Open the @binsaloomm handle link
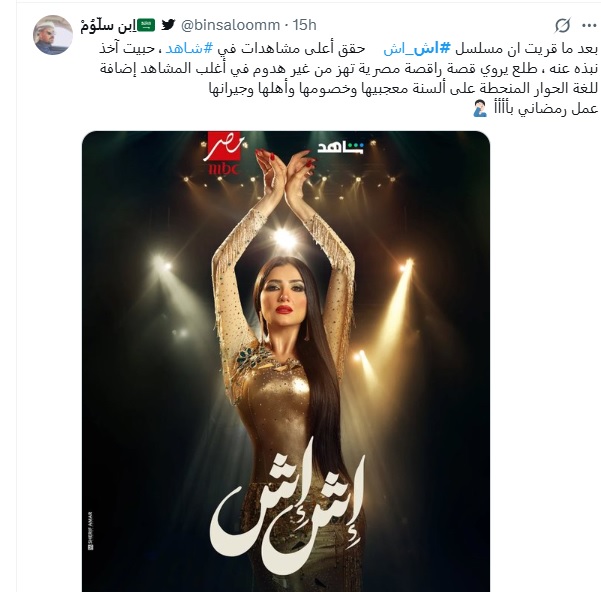The height and width of the screenshot is (592, 601). [230, 25]
